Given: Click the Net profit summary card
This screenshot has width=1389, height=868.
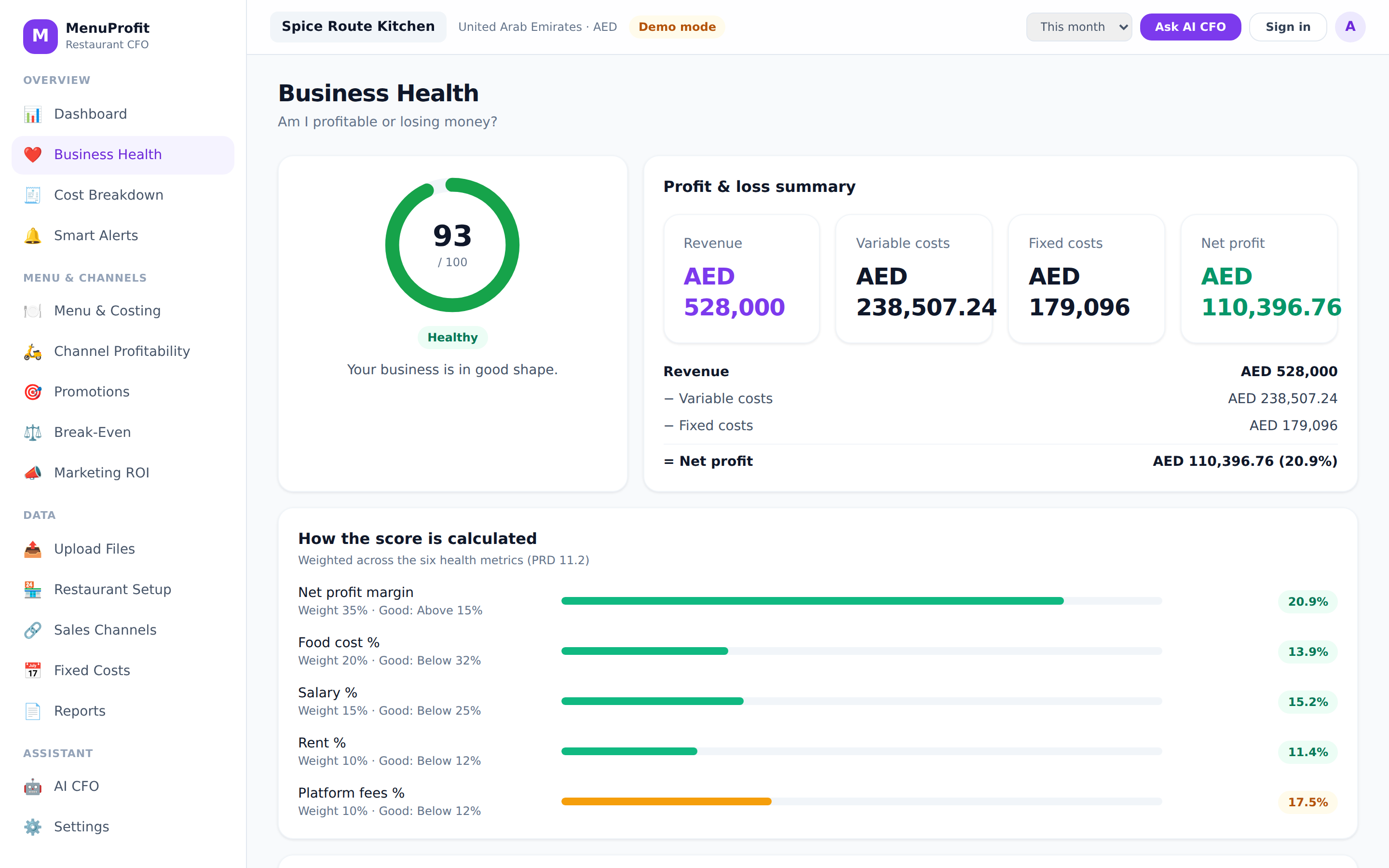Looking at the screenshot, I should [x=1259, y=279].
